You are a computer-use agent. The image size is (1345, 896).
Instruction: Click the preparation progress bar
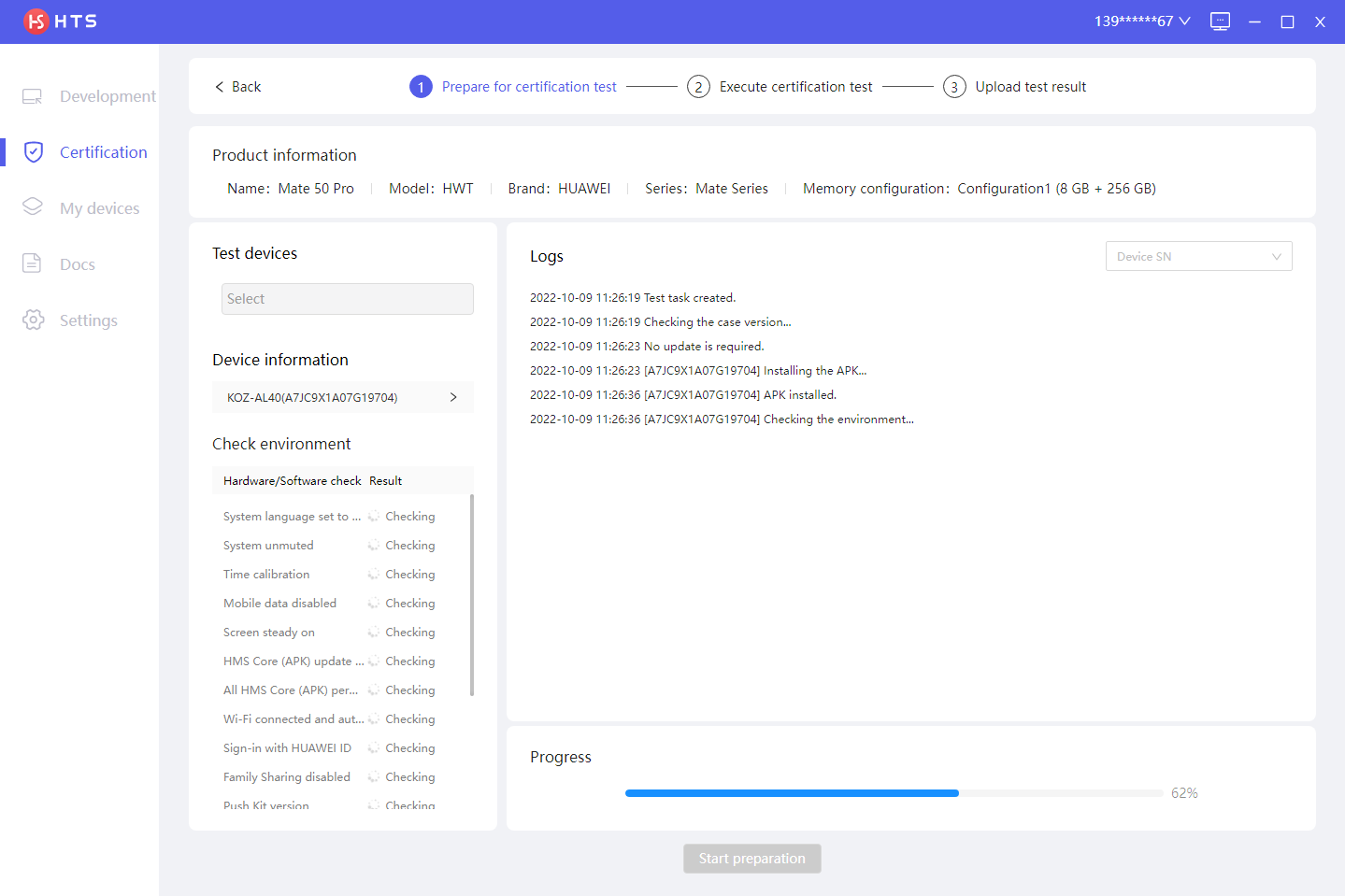coord(894,793)
